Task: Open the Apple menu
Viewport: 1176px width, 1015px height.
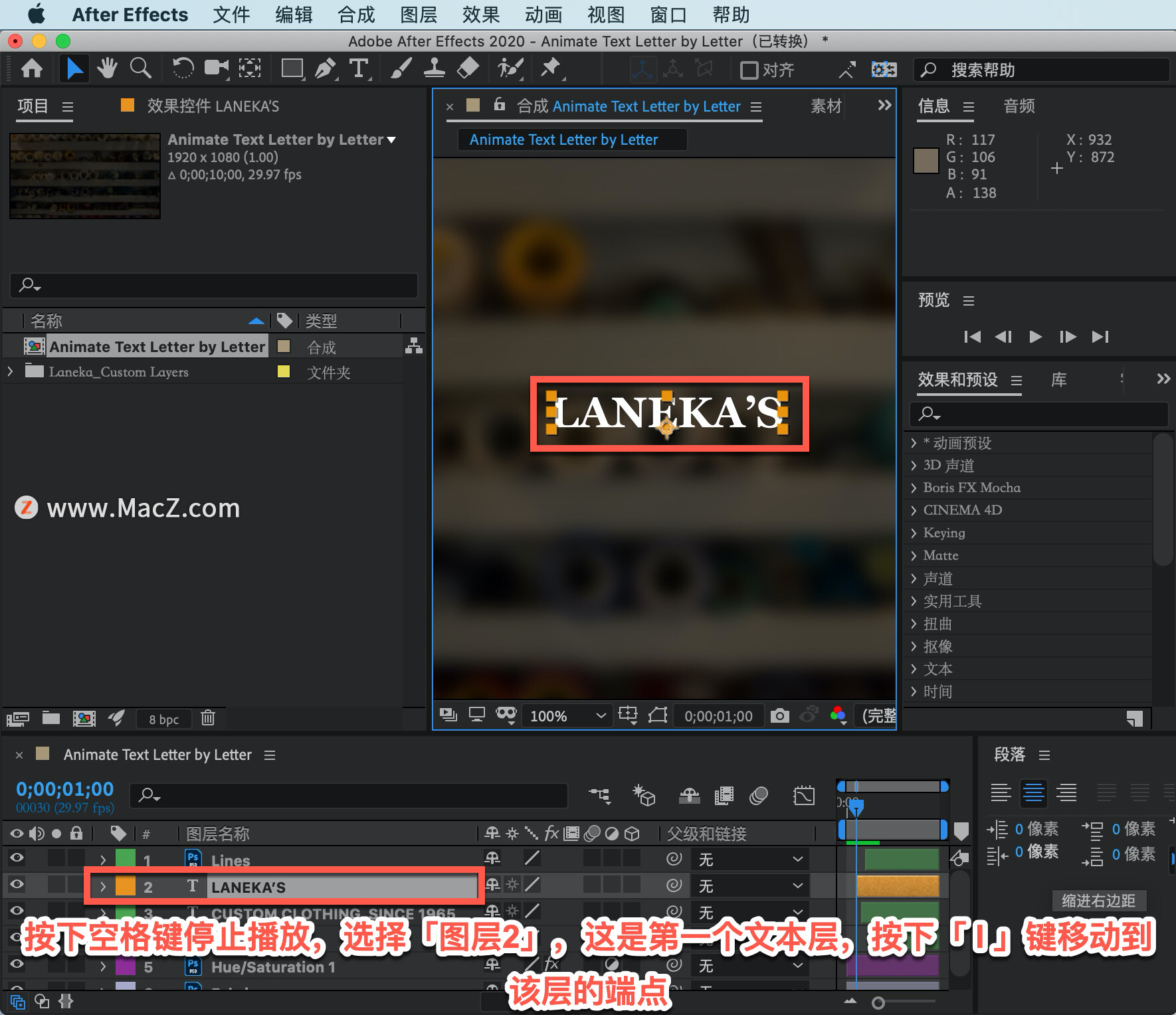Action: 36,14
